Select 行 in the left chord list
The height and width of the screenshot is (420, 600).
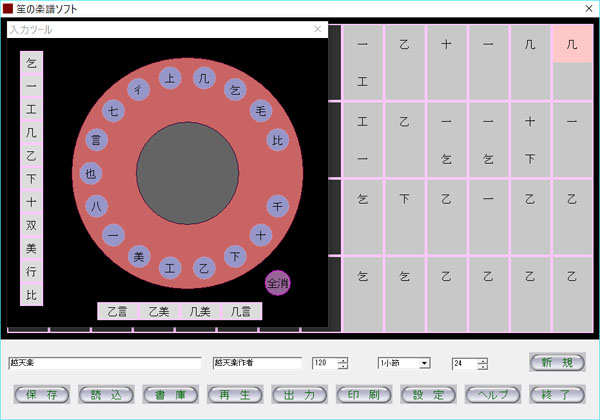pos(31,271)
